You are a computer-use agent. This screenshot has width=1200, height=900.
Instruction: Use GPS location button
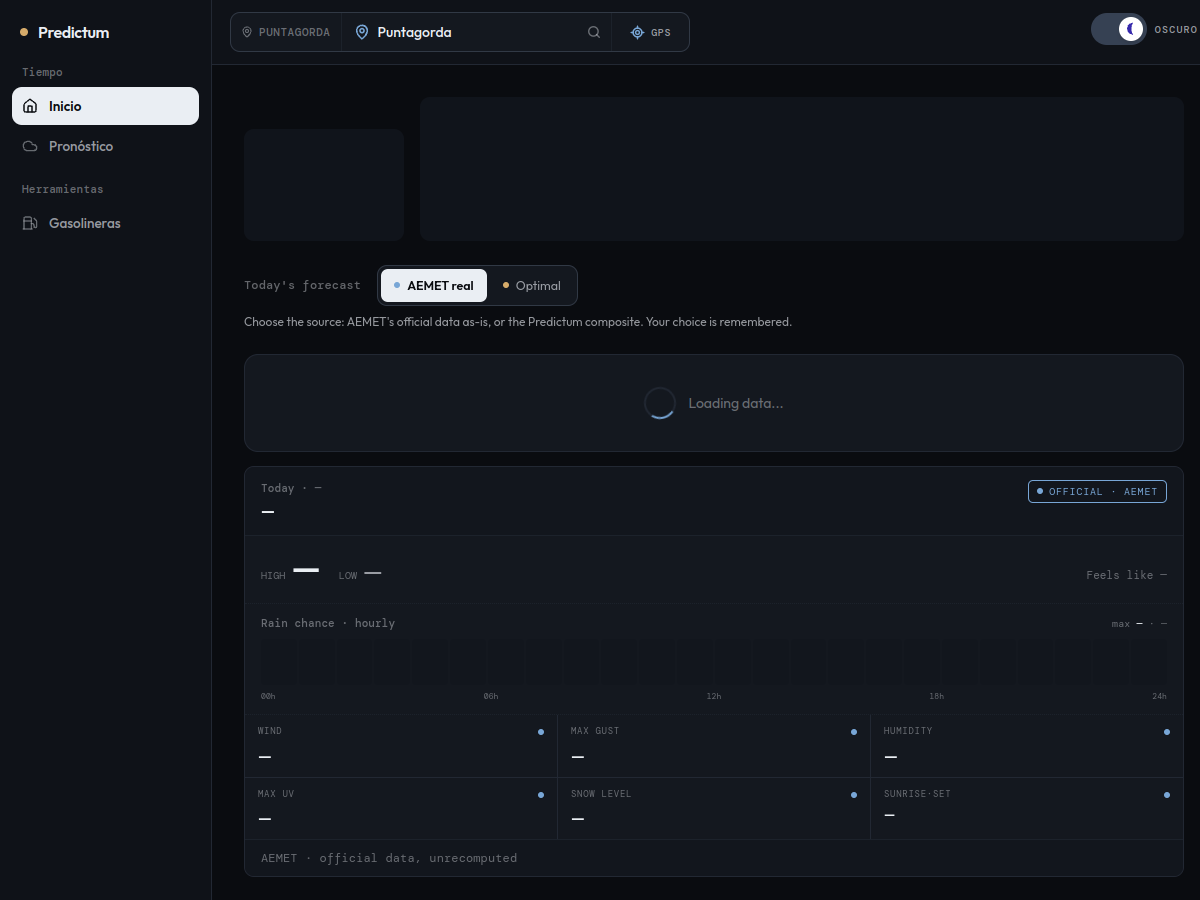(x=651, y=32)
